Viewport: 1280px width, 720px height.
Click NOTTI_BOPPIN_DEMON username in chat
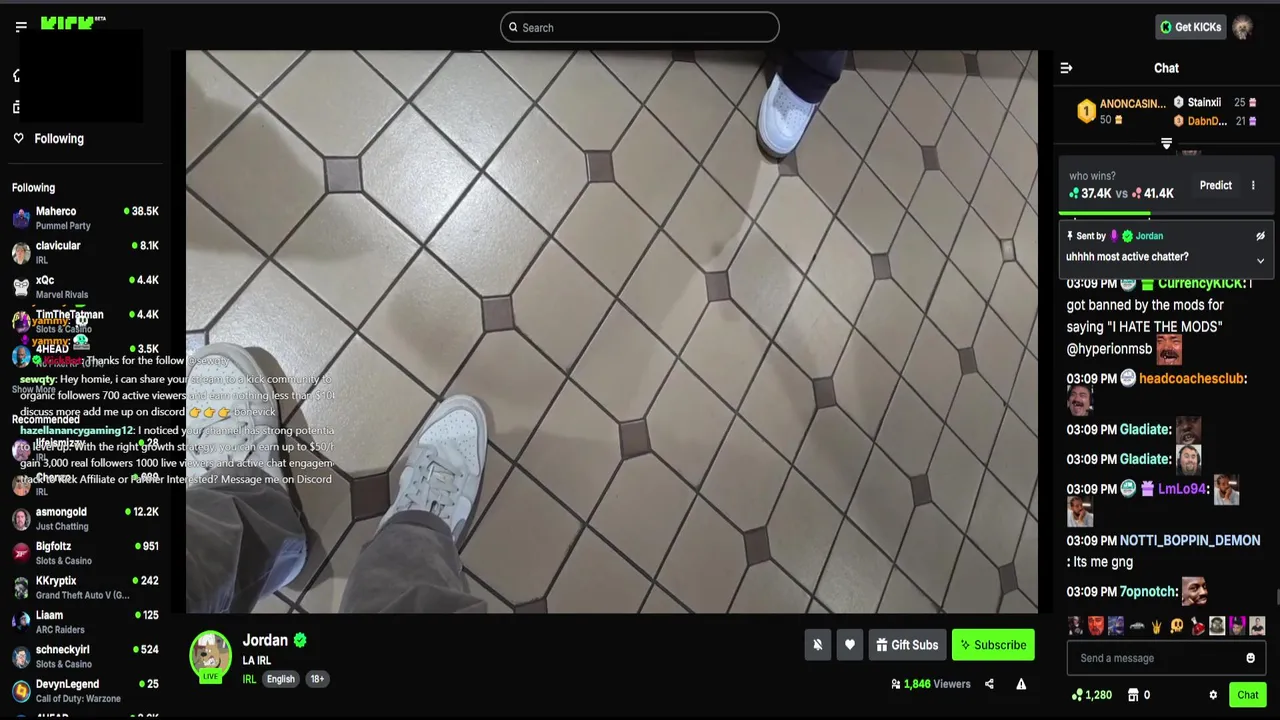point(1190,540)
